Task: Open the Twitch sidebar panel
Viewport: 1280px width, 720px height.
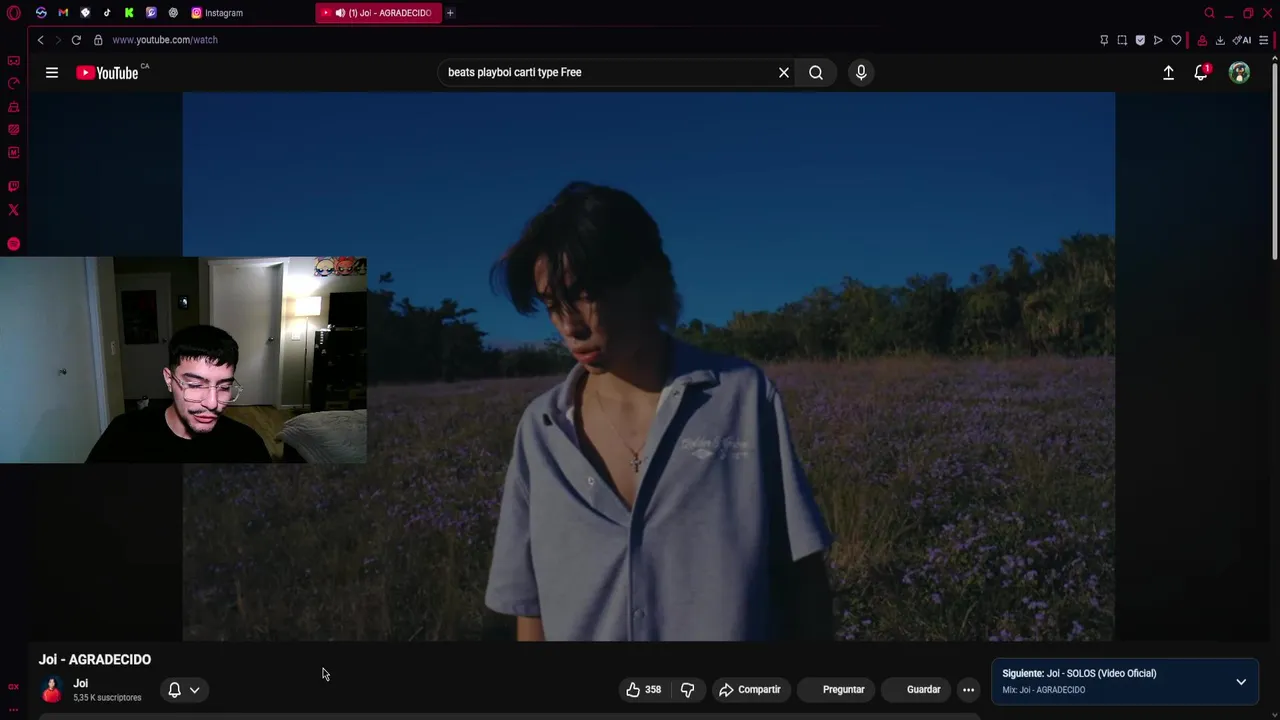Action: click(14, 186)
